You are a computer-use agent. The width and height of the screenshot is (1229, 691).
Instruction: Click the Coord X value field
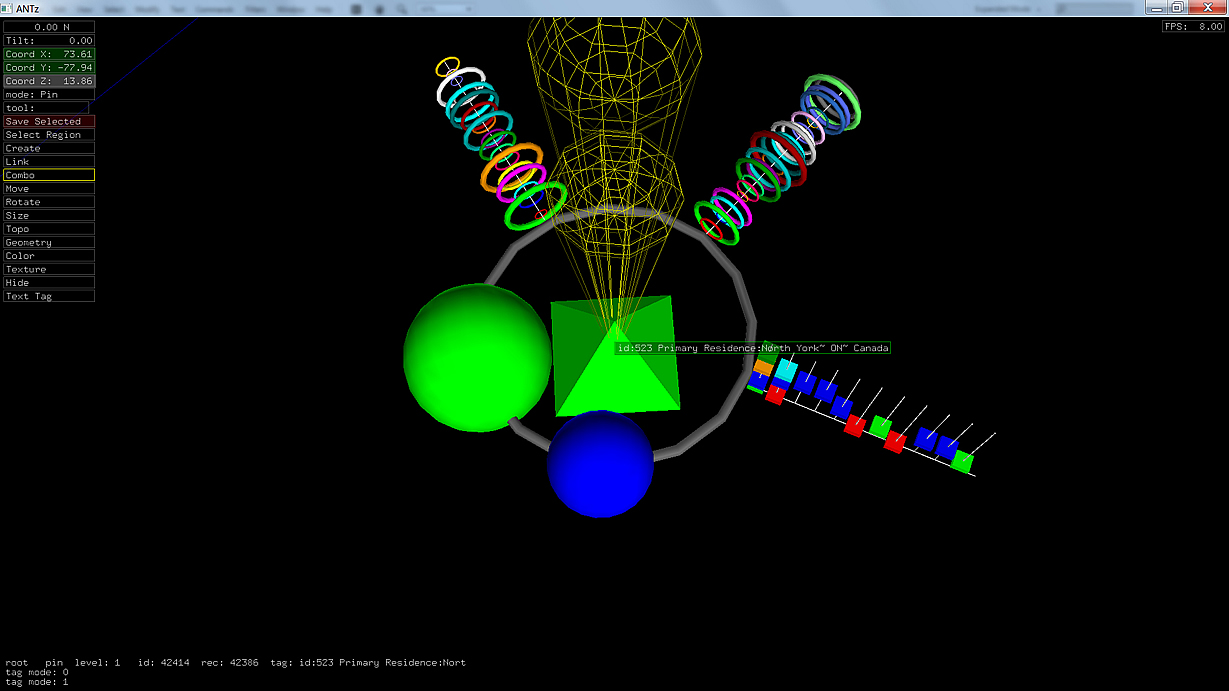49,54
